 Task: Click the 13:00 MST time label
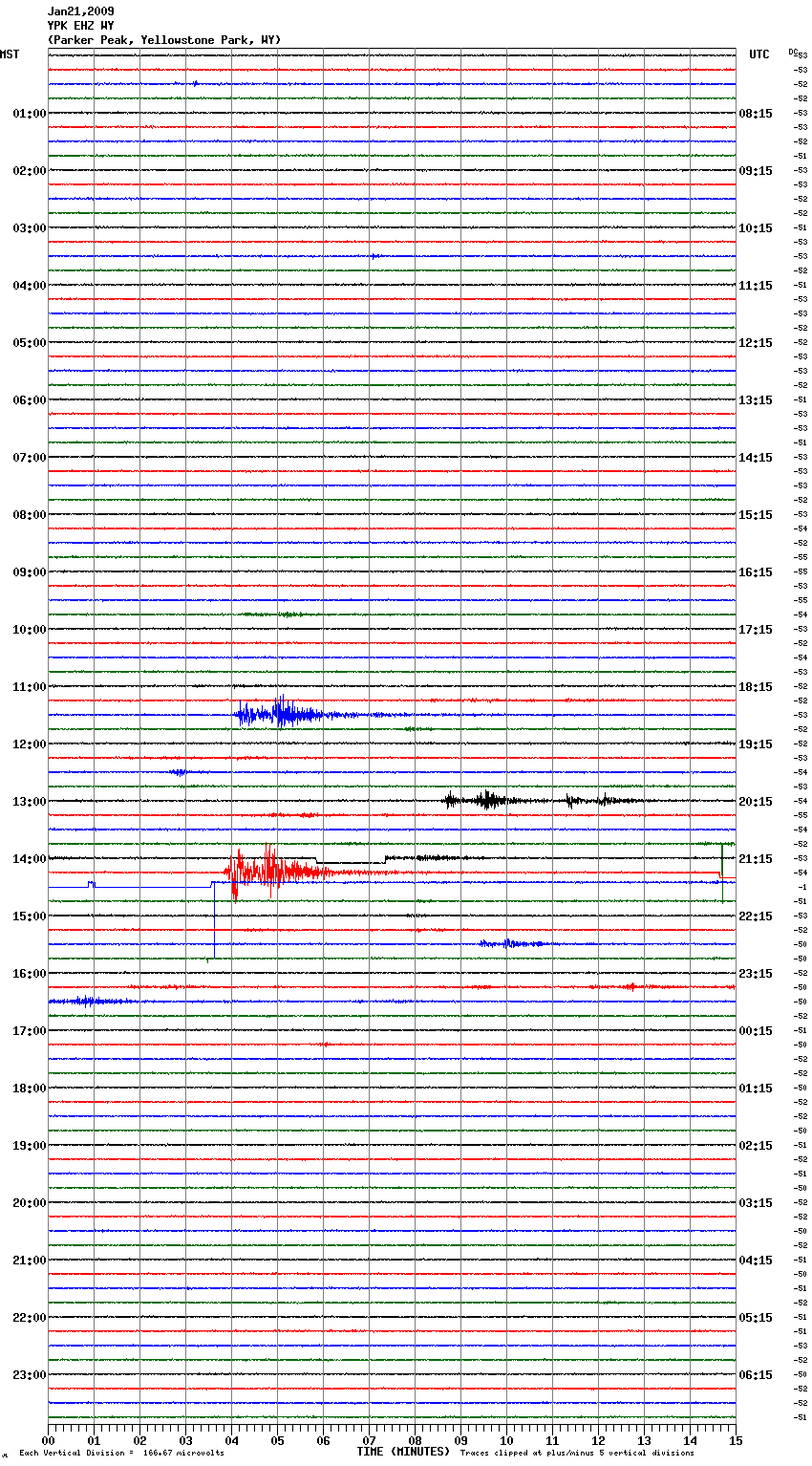(x=30, y=802)
